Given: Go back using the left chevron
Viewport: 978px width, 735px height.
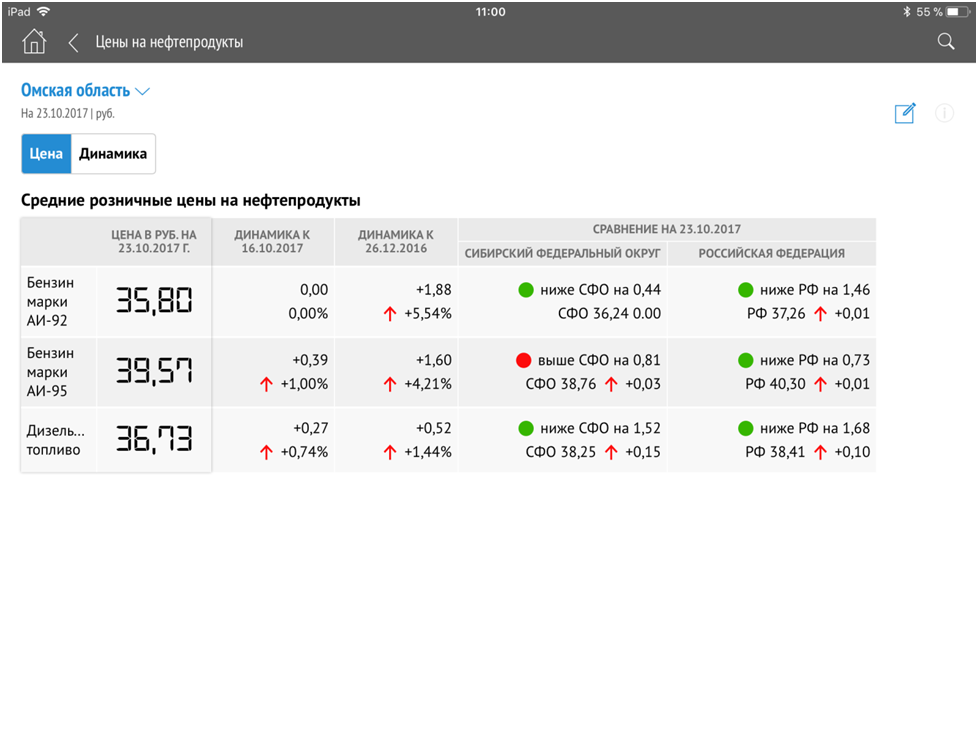Looking at the screenshot, I should tap(73, 42).
